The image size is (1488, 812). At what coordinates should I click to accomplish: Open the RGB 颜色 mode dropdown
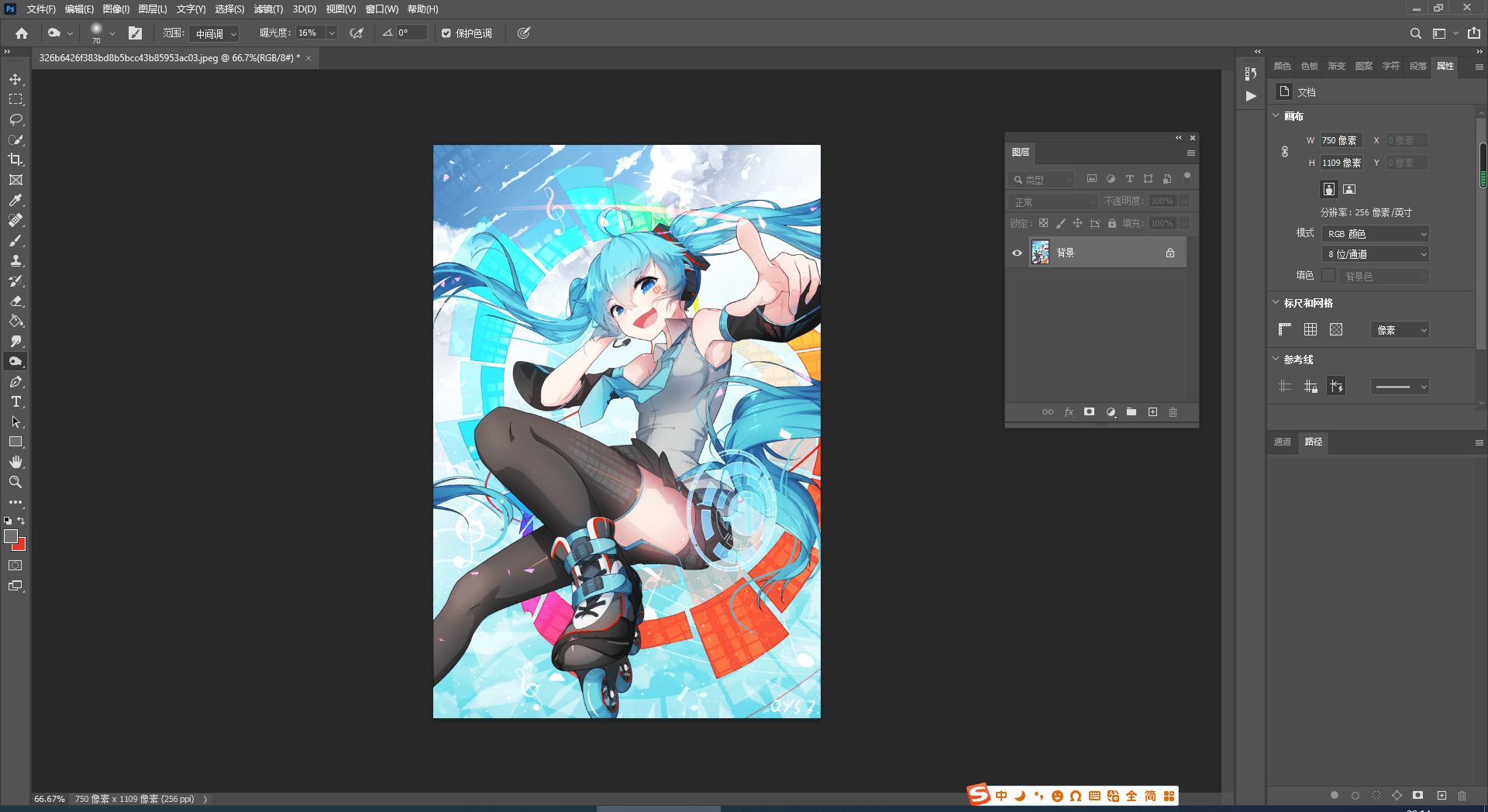click(1376, 234)
